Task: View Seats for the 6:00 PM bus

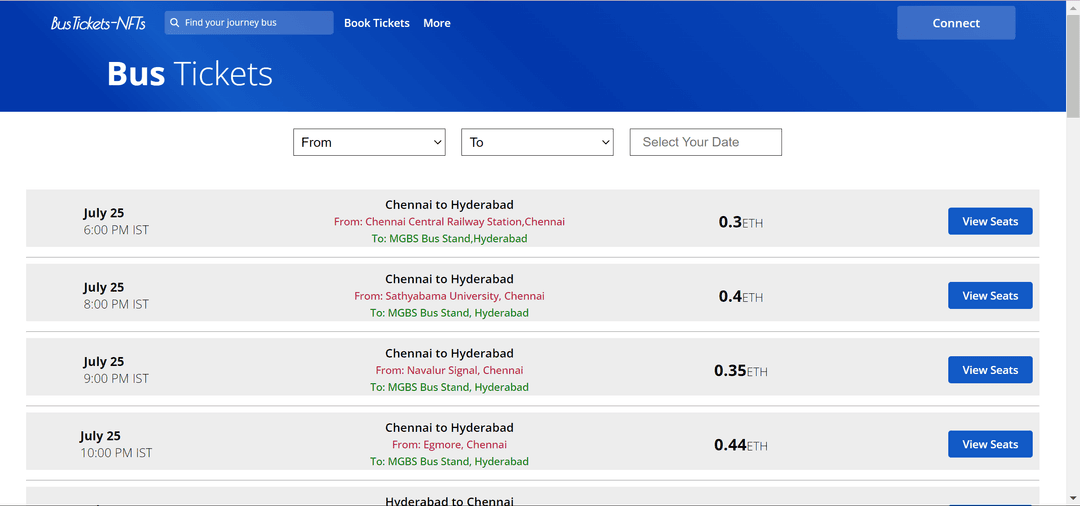Action: pyautogui.click(x=990, y=221)
